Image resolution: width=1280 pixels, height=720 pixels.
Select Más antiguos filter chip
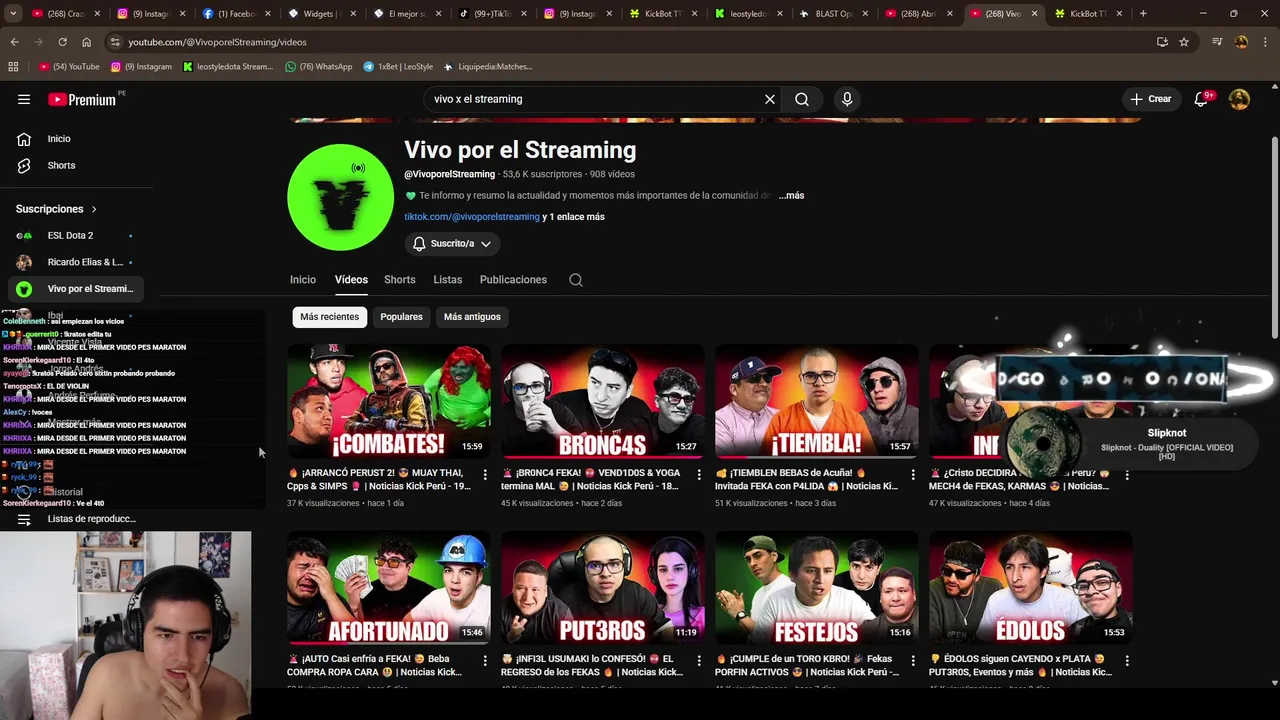tap(472, 317)
